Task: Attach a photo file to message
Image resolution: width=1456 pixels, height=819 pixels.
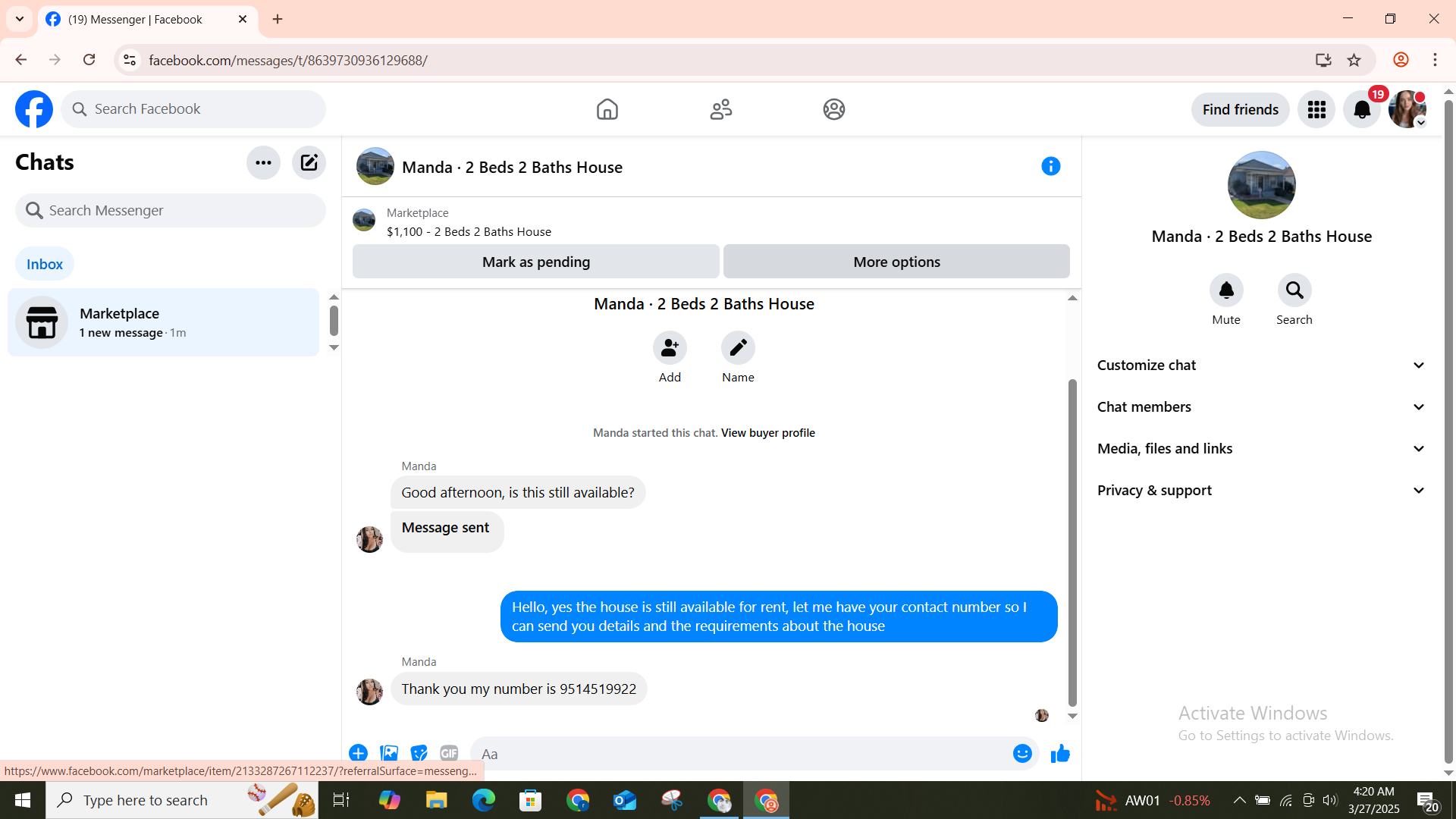Action: 389,753
